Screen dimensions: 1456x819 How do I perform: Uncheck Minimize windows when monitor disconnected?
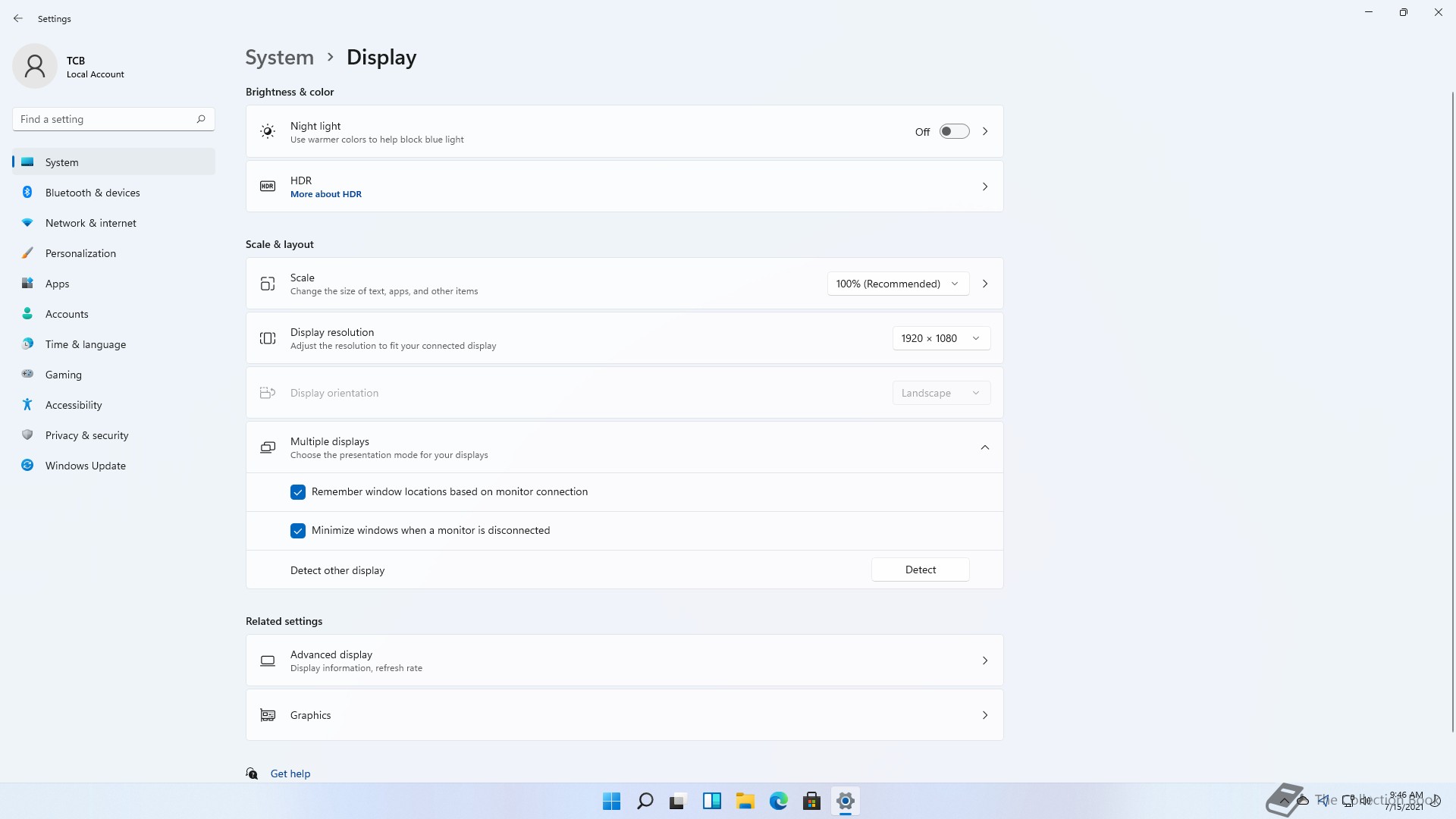pos(298,531)
